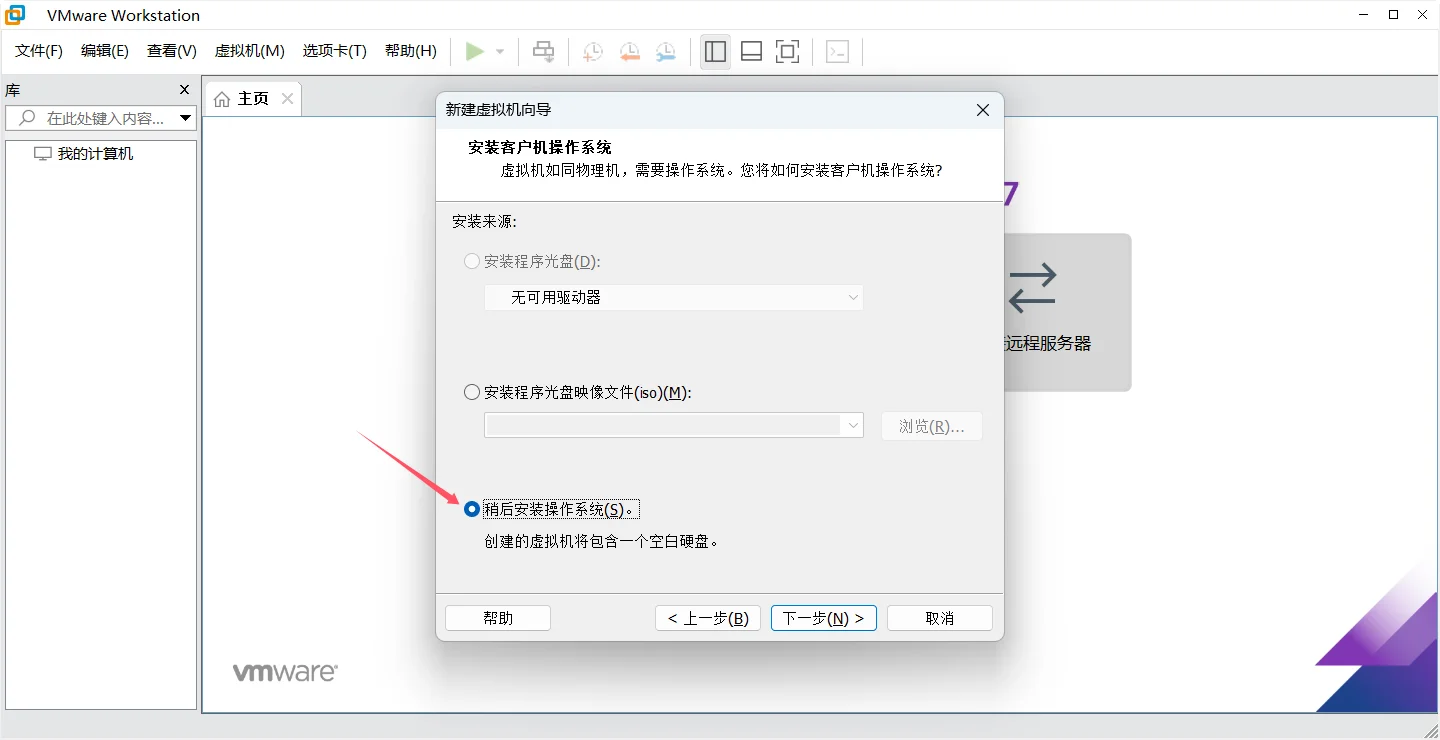Click the 安装来源: label
This screenshot has width=1440, height=740.
click(x=484, y=221)
